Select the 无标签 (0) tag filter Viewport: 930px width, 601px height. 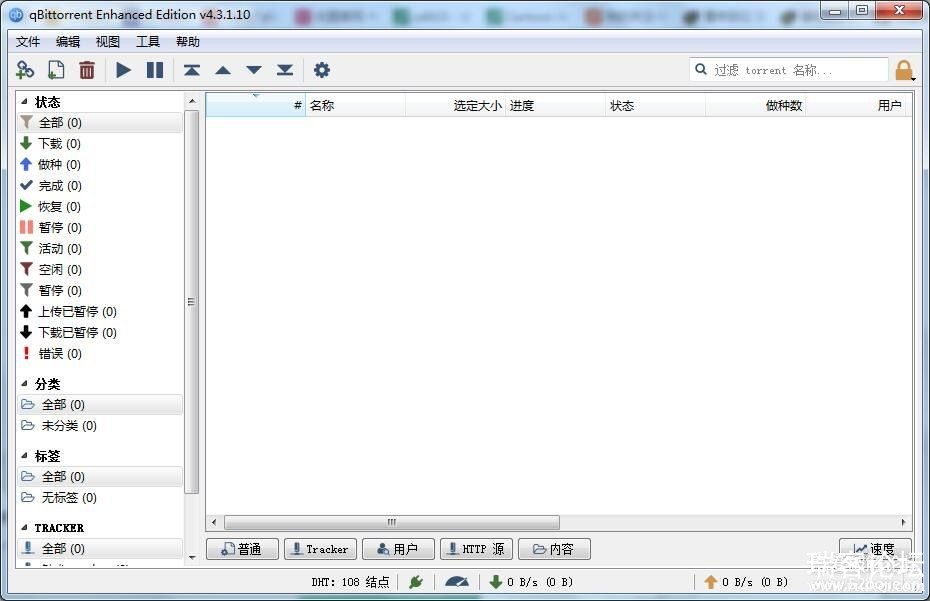[100, 497]
